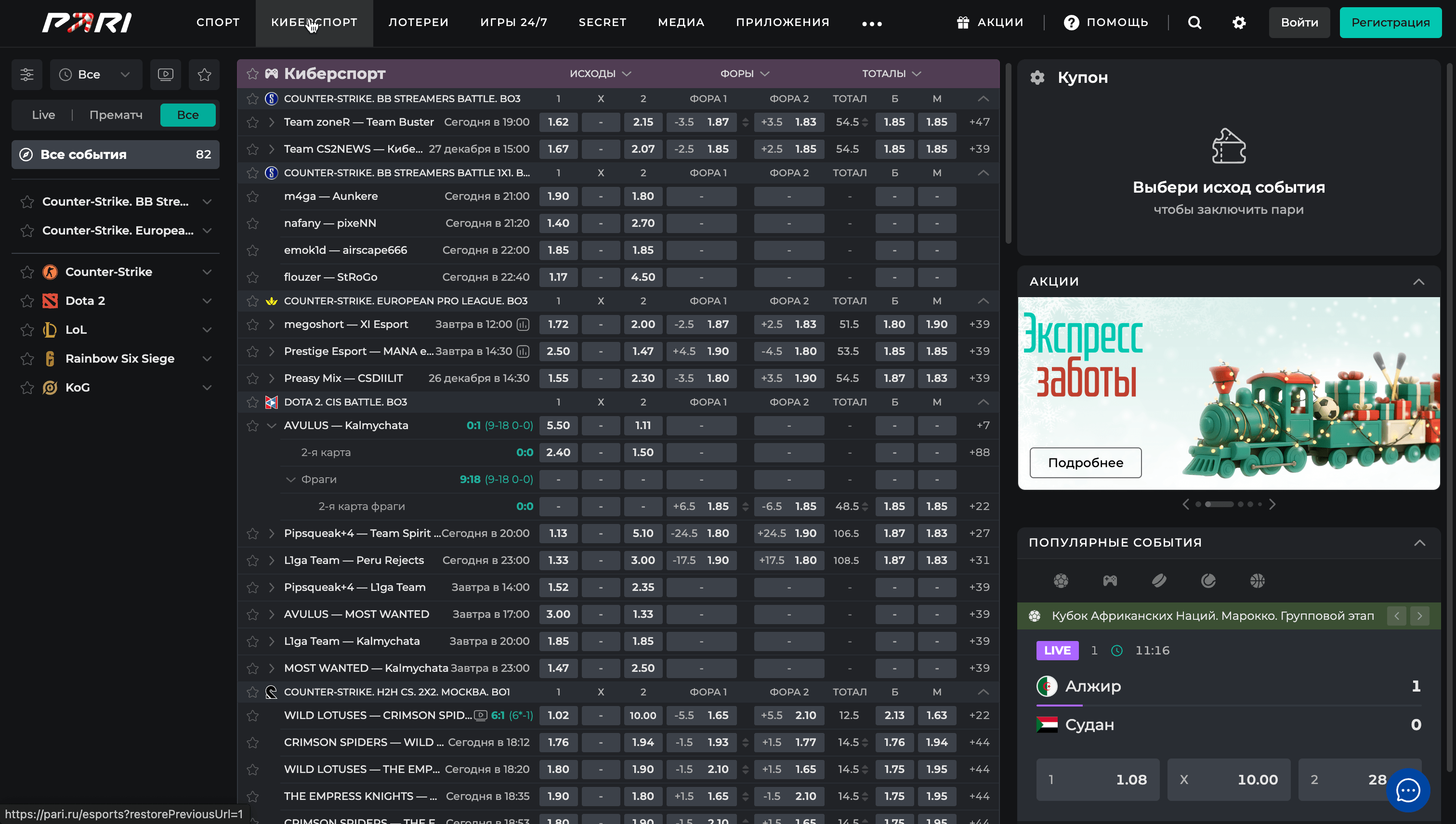
Task: Select the gamepad icon in popular events
Action: point(1110,581)
